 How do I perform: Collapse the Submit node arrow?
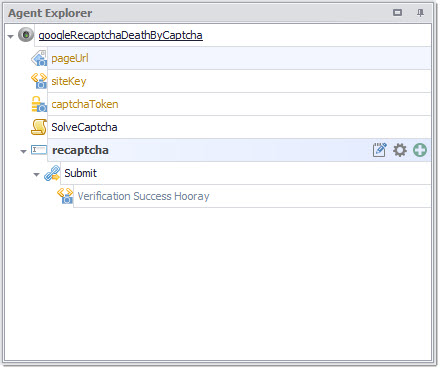point(36,175)
